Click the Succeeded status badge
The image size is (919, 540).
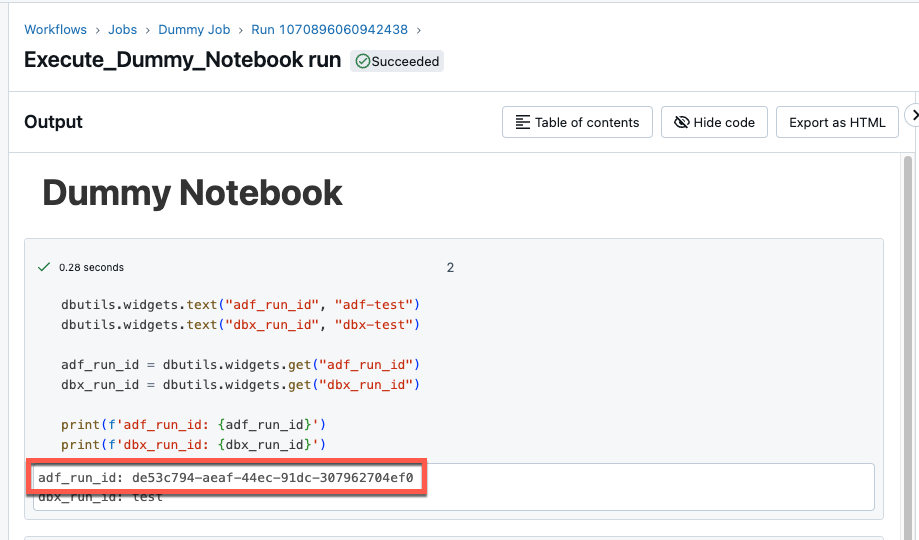click(x=397, y=61)
